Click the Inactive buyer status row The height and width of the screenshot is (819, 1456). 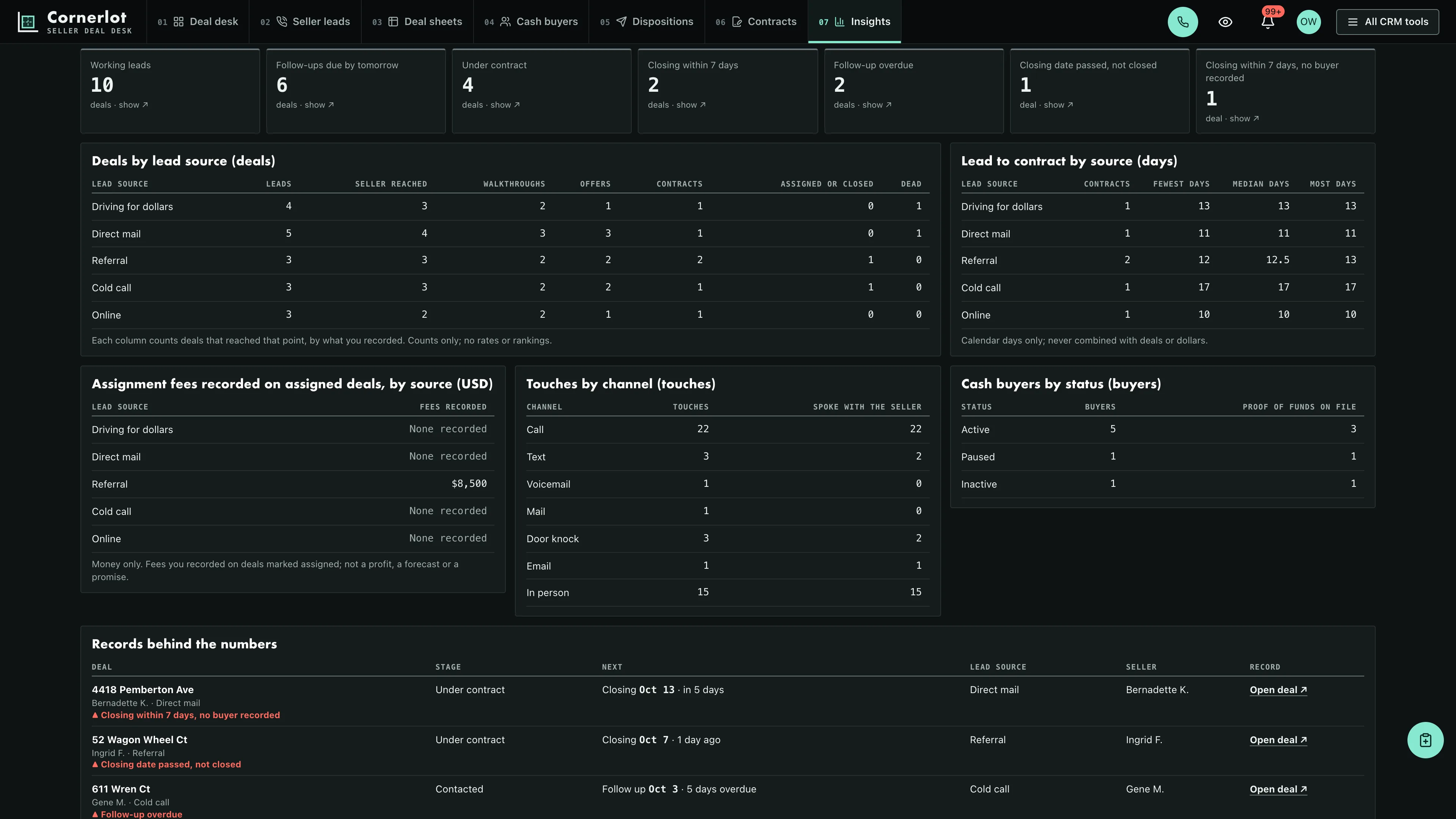1163,485
